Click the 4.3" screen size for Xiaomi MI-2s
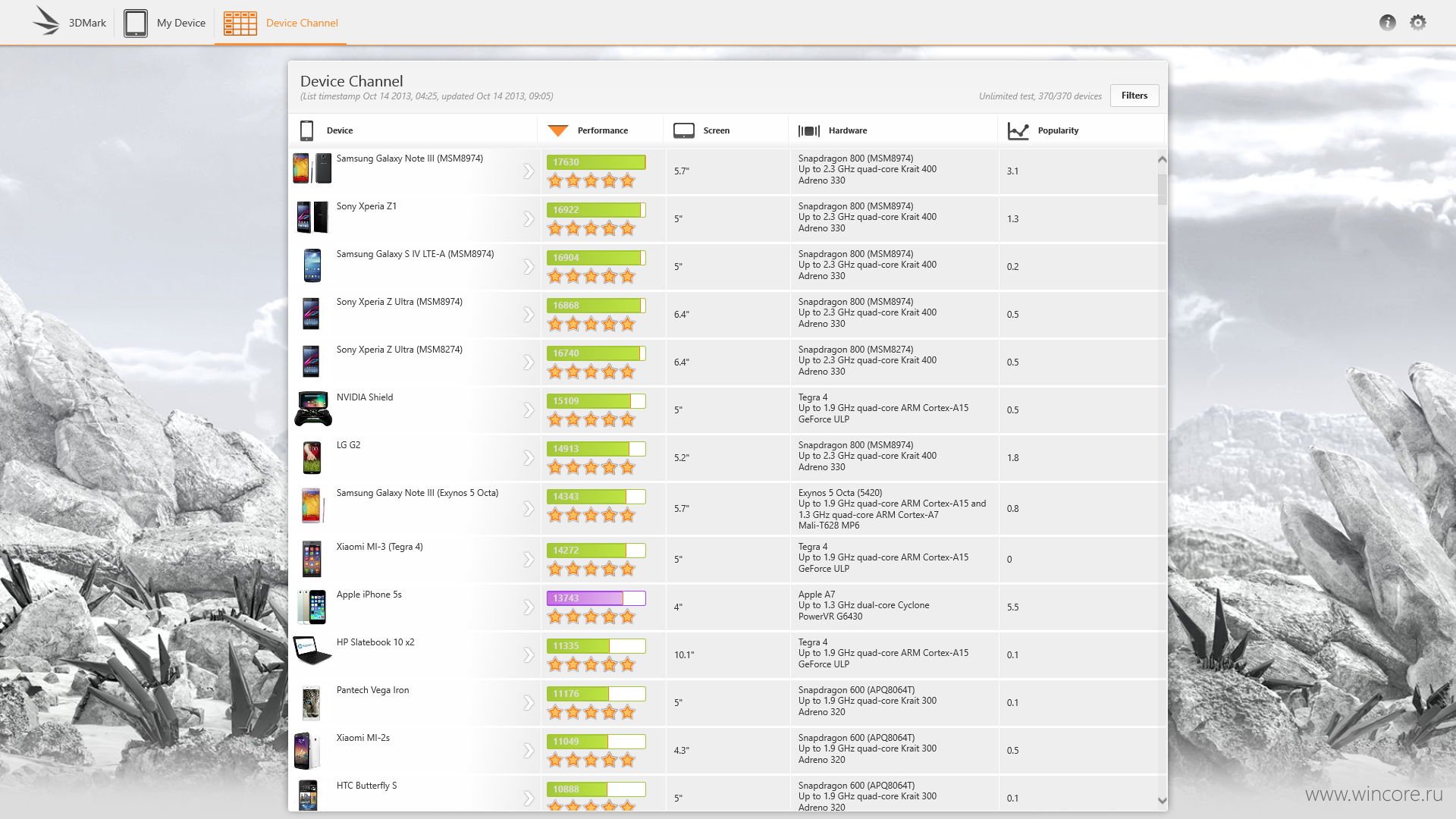This screenshot has height=819, width=1456. point(681,751)
